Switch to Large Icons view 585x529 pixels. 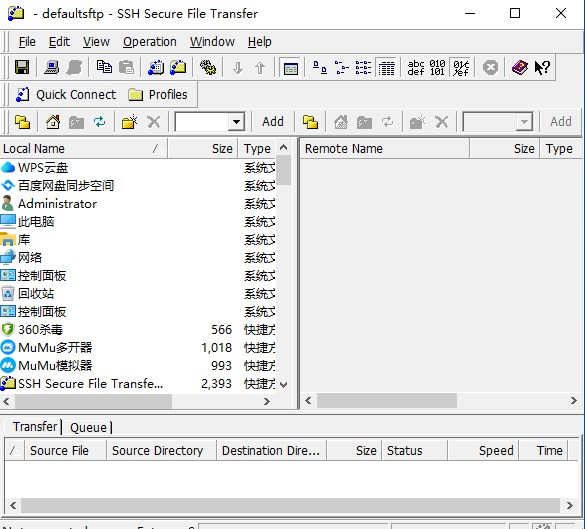coord(320,68)
